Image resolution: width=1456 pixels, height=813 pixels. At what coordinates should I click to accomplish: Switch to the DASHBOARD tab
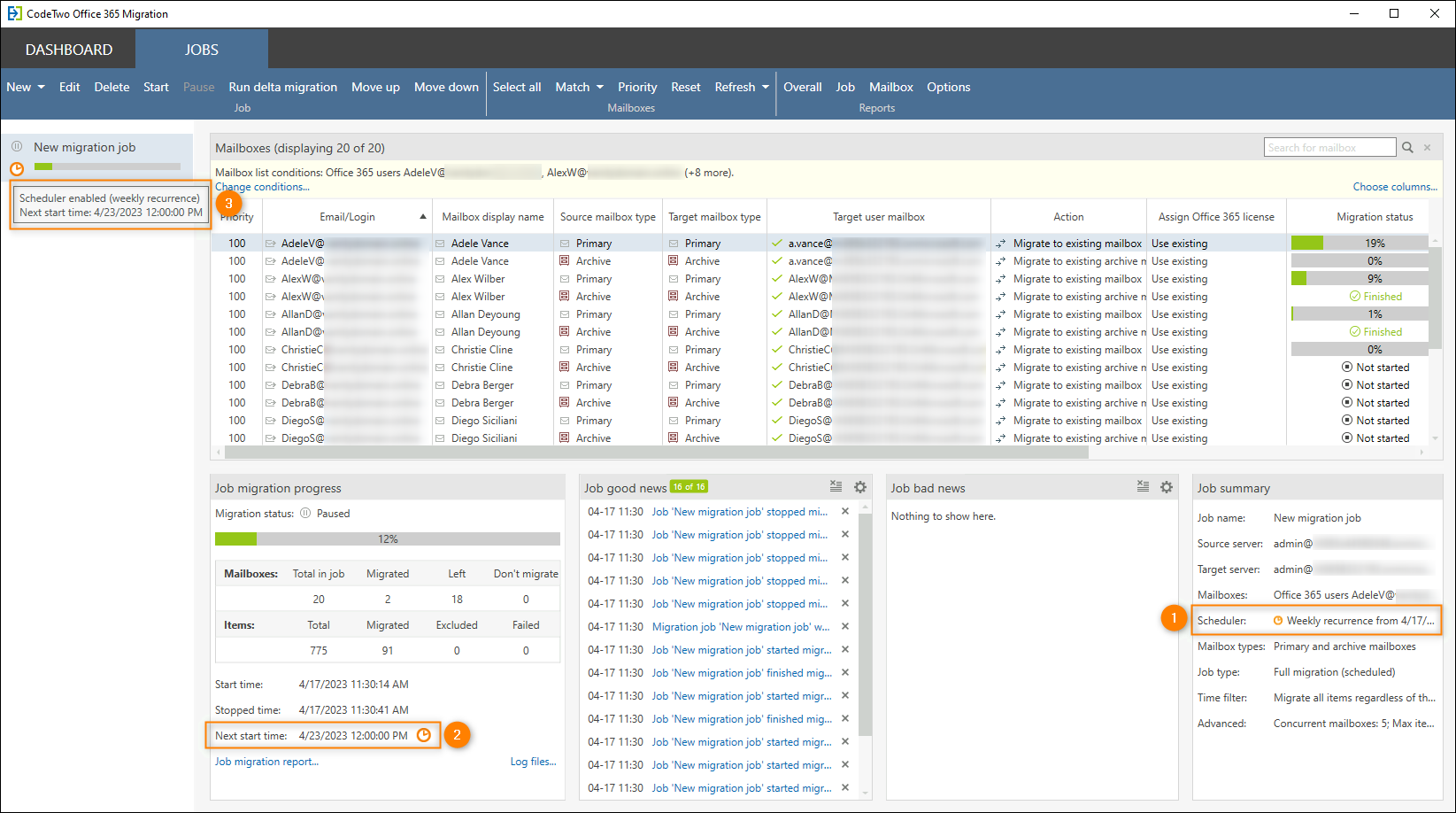(x=69, y=50)
